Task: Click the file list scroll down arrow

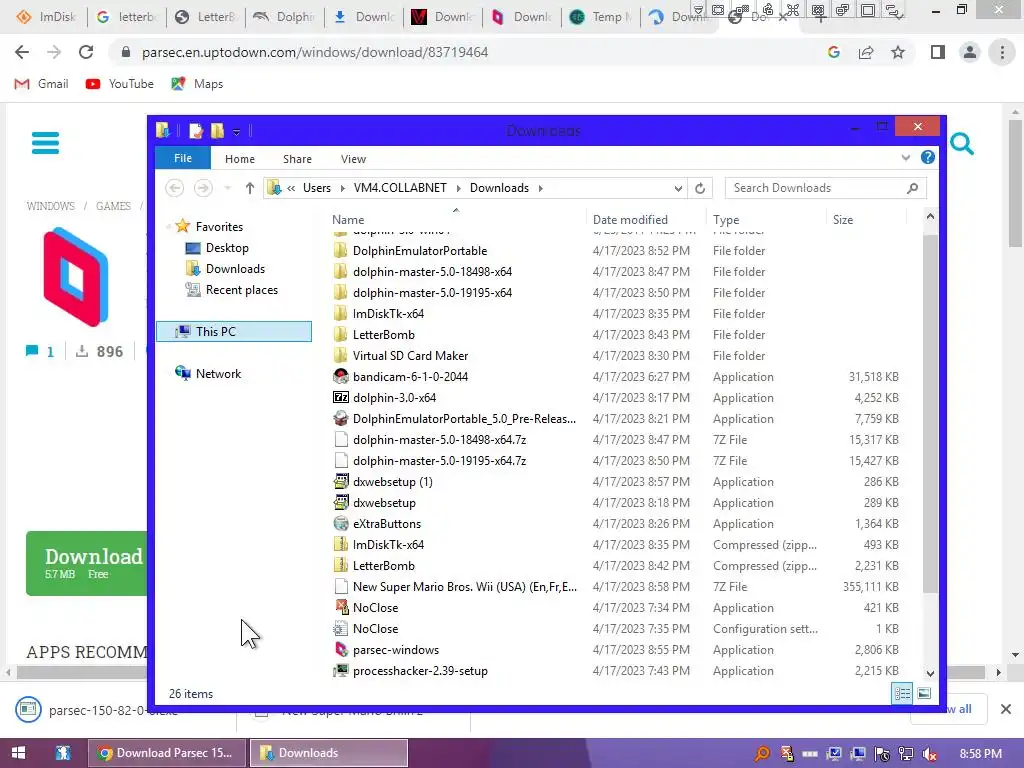Action: (930, 673)
